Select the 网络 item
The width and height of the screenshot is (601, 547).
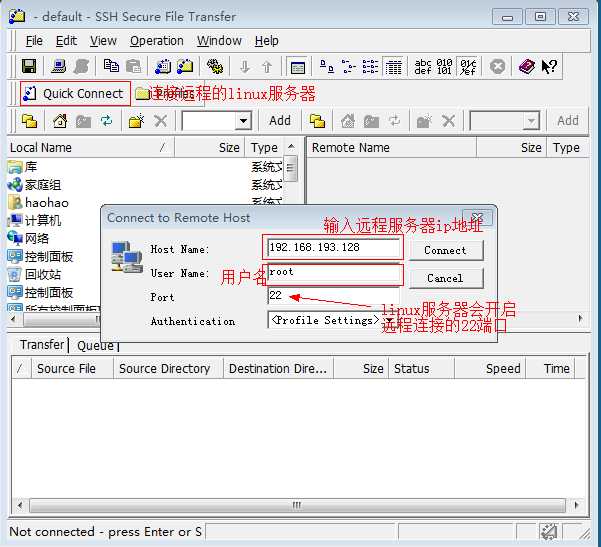click(x=28, y=238)
